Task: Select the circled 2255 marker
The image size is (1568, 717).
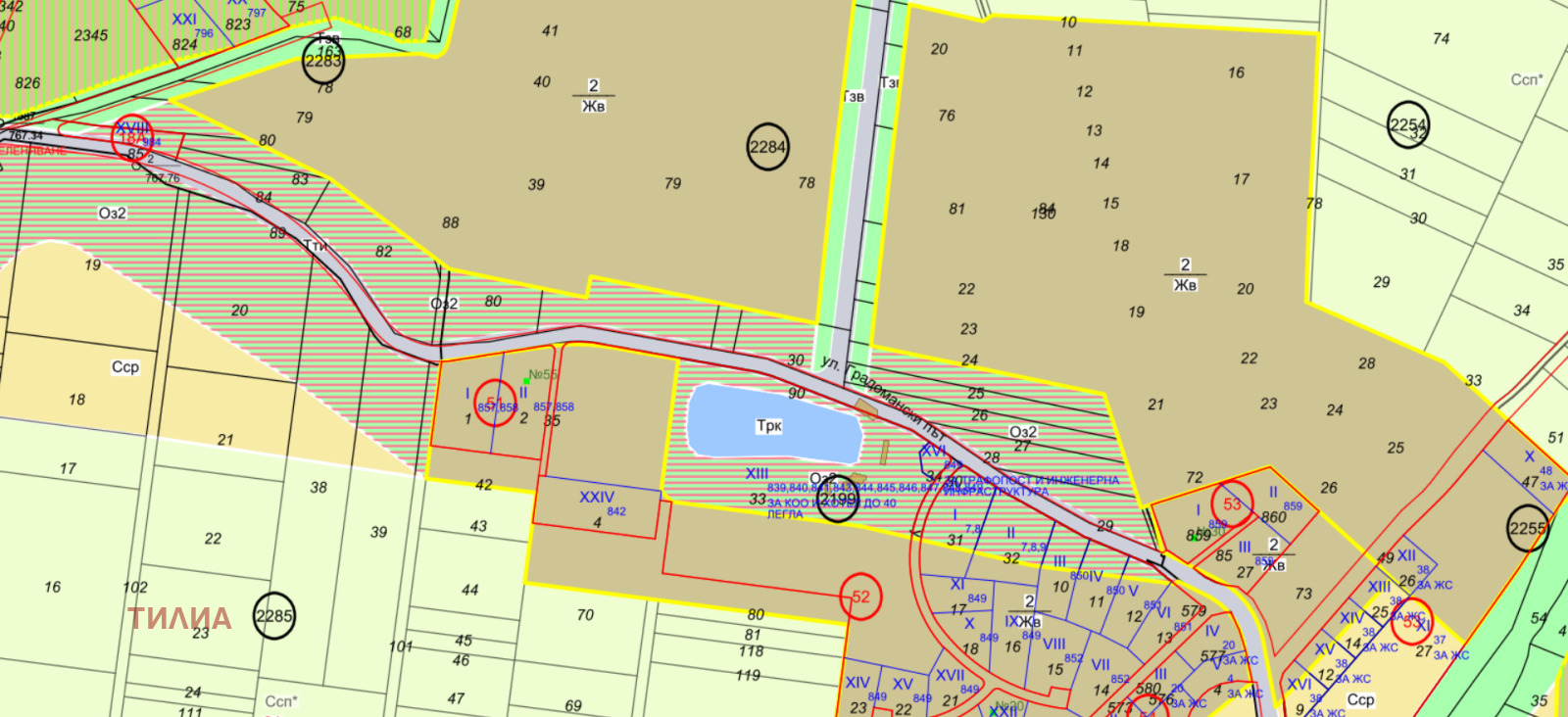Action: (1527, 529)
